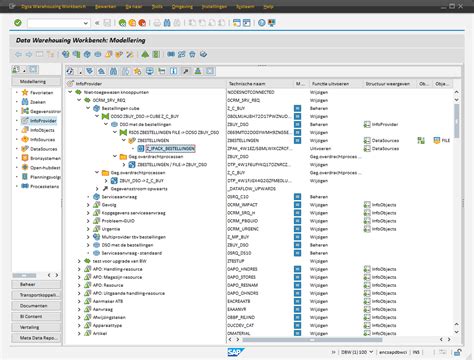Click the green Back icon in standard toolbar
This screenshot has height=360, width=474.
[122, 23]
